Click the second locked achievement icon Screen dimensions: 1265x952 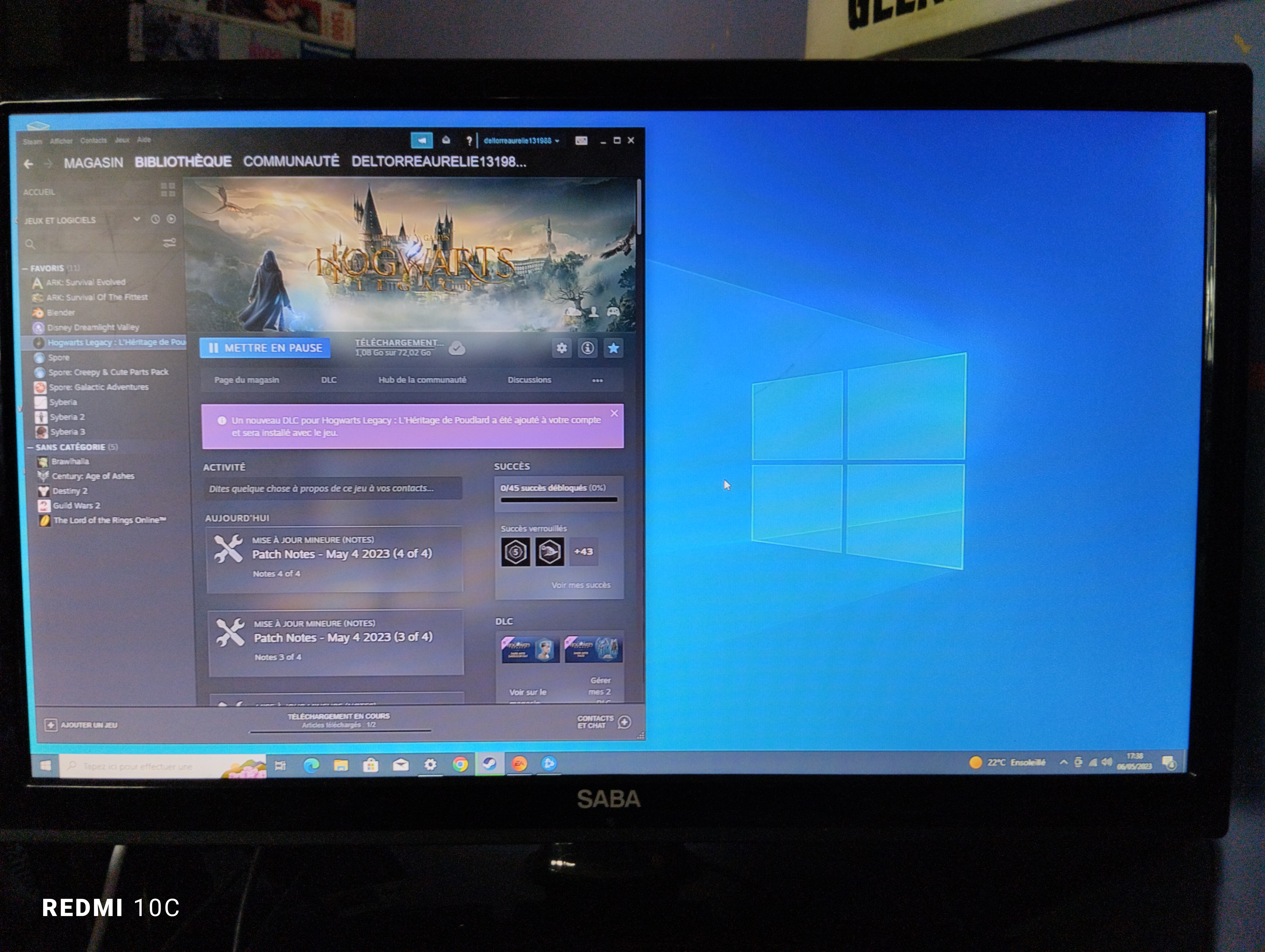coord(550,552)
